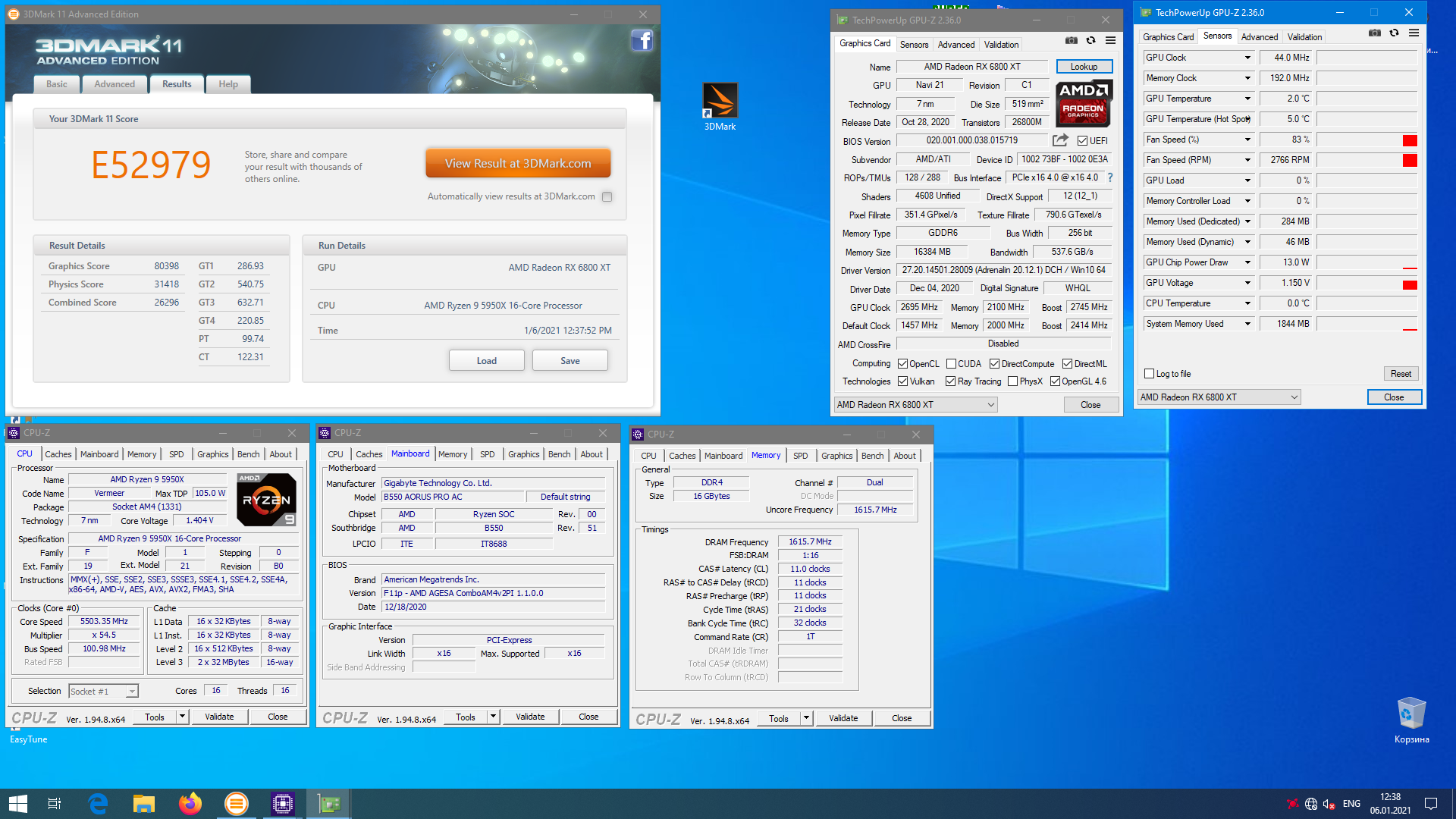This screenshot has height=819, width=1456.
Task: Click the GPU Voltage red graph indicator
Action: pos(1410,285)
